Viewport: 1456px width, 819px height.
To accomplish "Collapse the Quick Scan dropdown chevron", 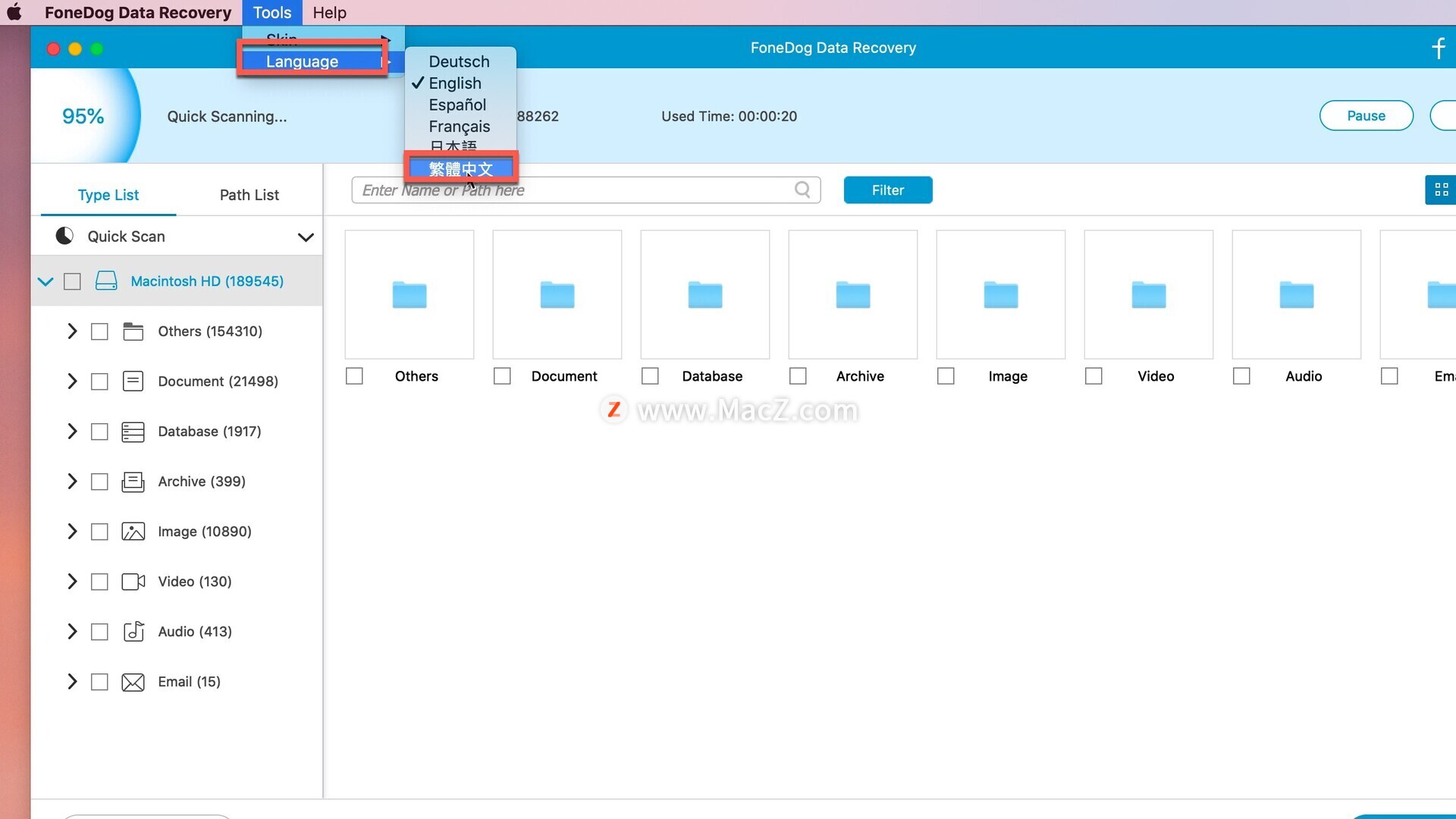I will click(x=306, y=237).
